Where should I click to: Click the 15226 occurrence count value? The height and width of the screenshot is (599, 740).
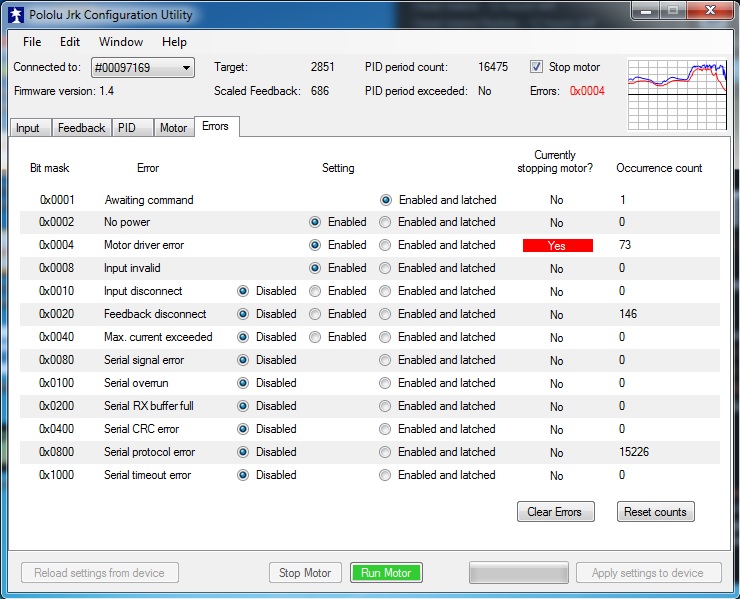[x=634, y=452]
